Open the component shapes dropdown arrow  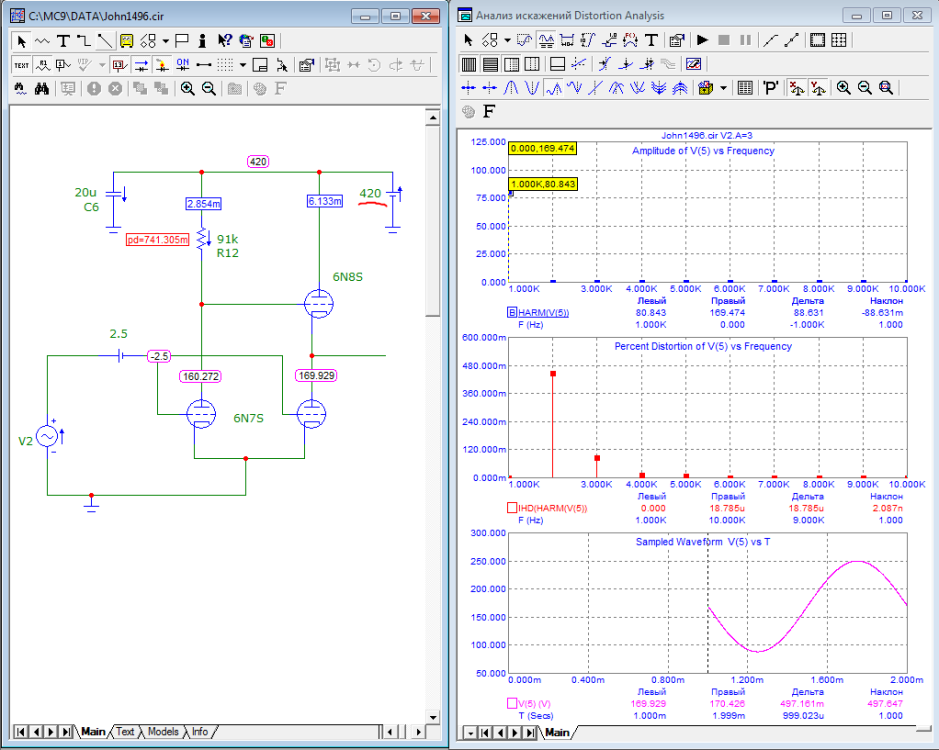click(x=165, y=41)
